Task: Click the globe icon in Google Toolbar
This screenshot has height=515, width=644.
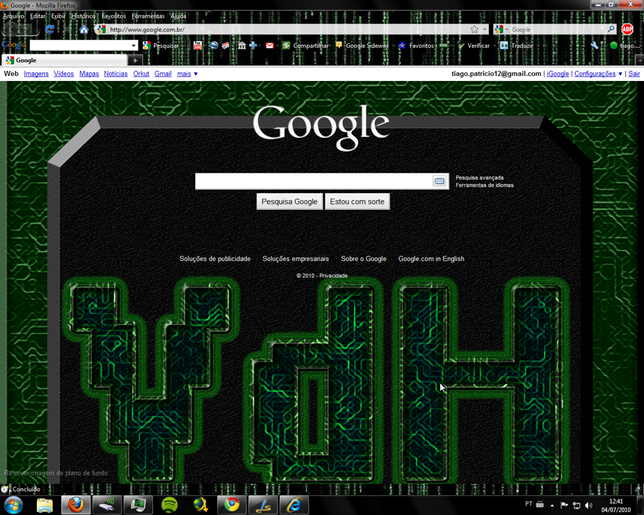Action: click(214, 46)
